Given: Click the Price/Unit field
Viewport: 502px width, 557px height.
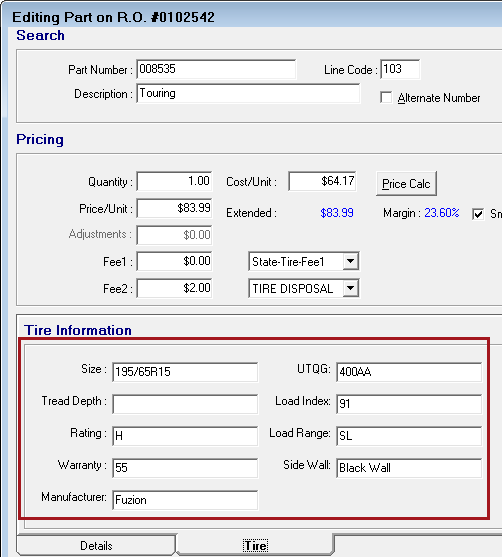Looking at the screenshot, I should pyautogui.click(x=174, y=208).
